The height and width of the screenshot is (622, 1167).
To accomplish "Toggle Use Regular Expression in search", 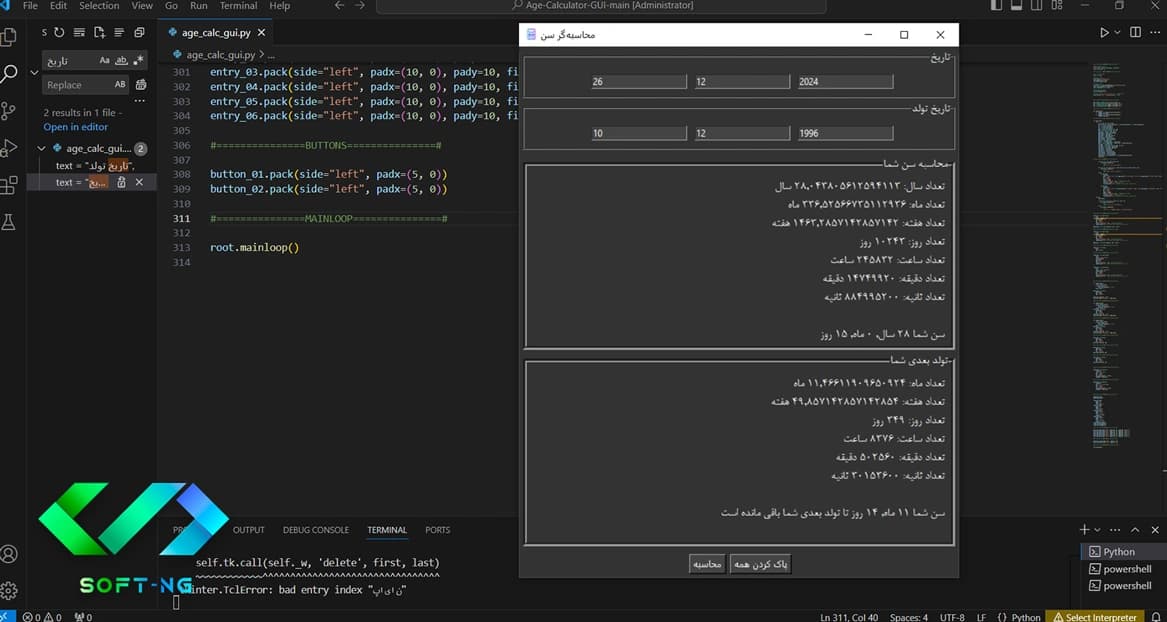I will [x=138, y=60].
